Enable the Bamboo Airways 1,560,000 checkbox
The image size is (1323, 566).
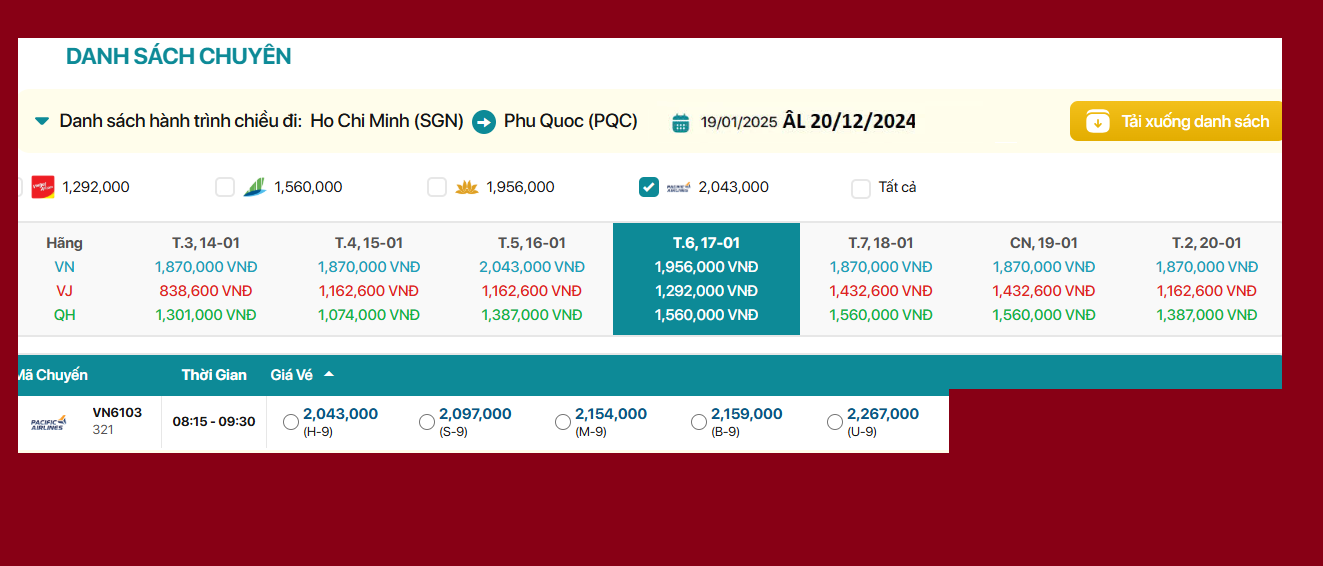(225, 187)
